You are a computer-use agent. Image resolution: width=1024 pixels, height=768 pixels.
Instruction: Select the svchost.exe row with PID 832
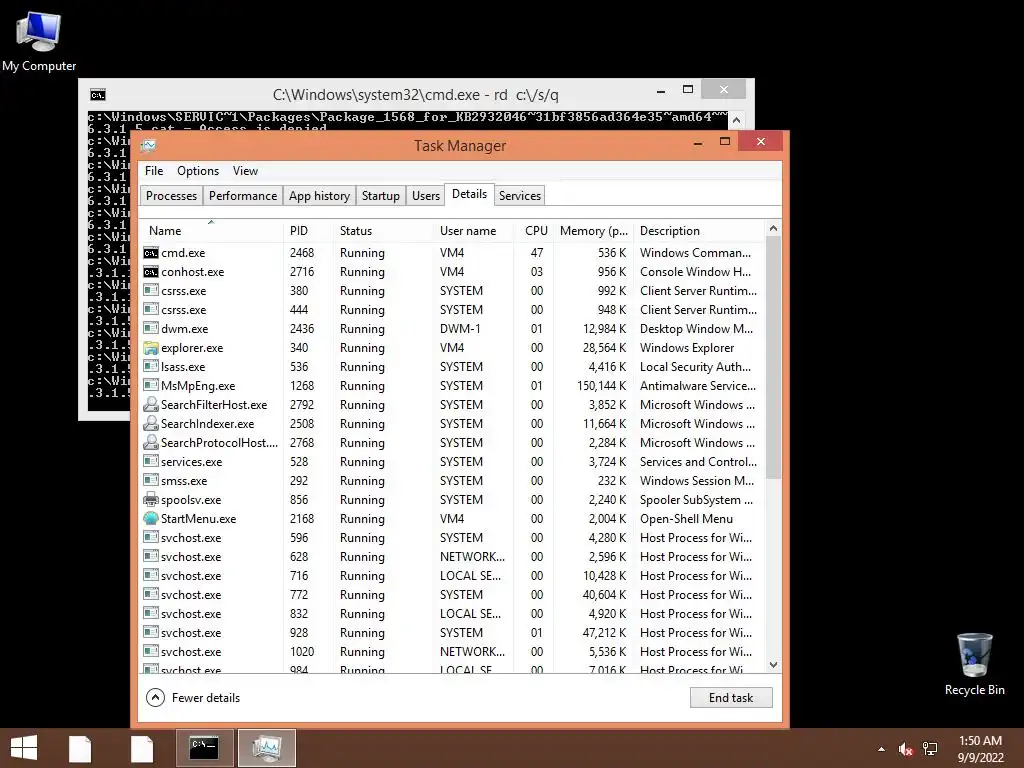coord(451,613)
